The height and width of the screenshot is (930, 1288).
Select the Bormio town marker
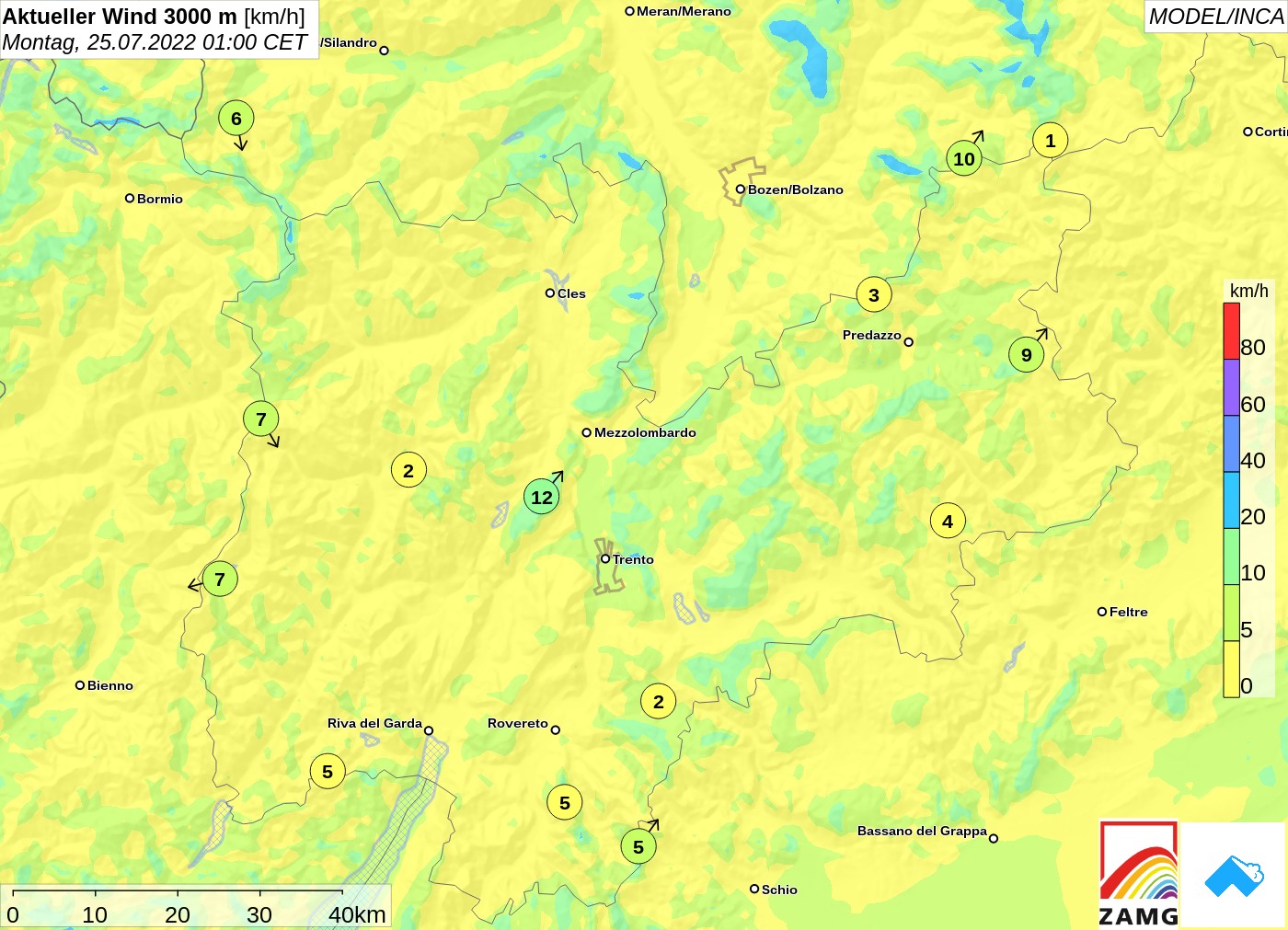130,199
